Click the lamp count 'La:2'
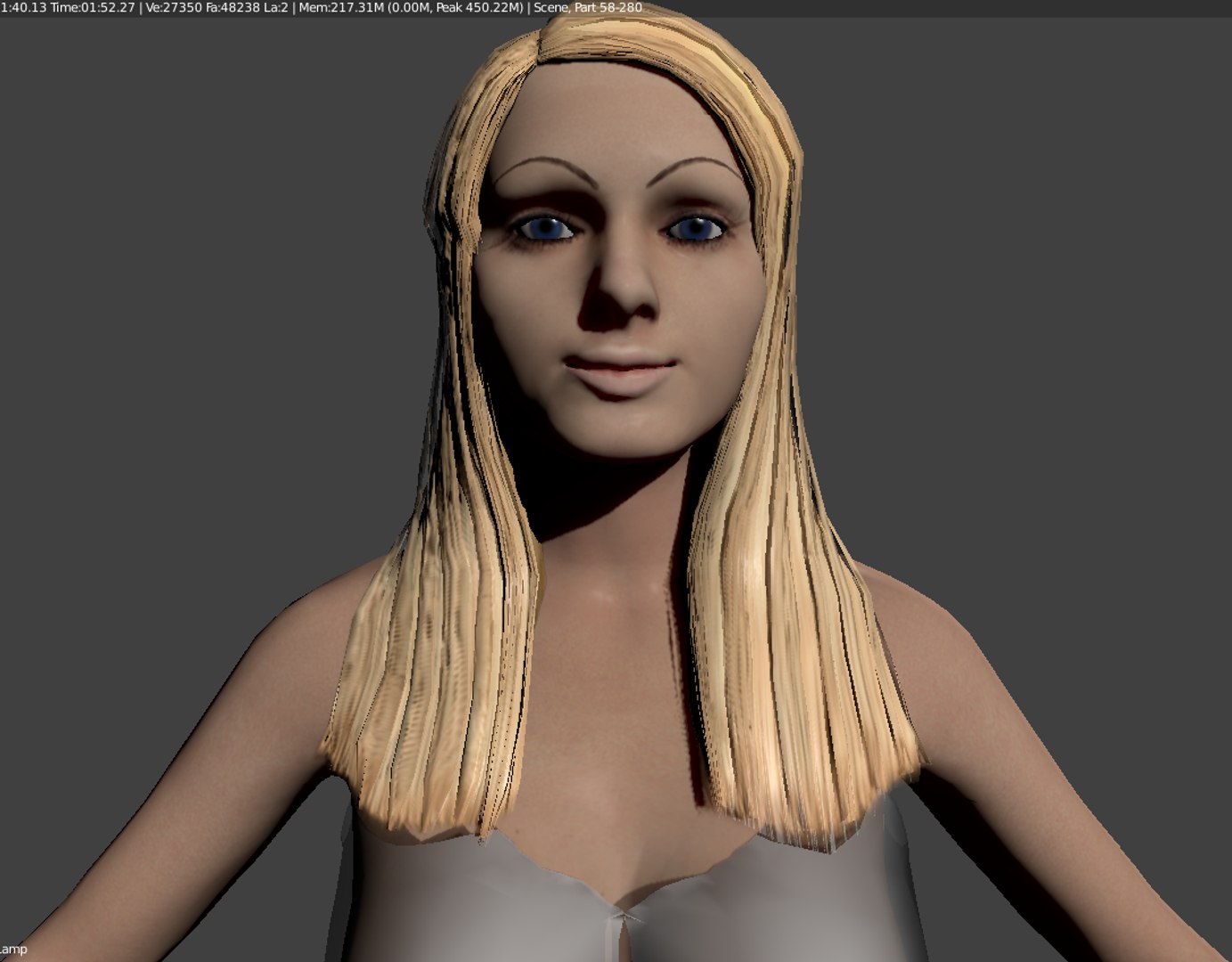The height and width of the screenshot is (962, 1232). tap(276, 8)
